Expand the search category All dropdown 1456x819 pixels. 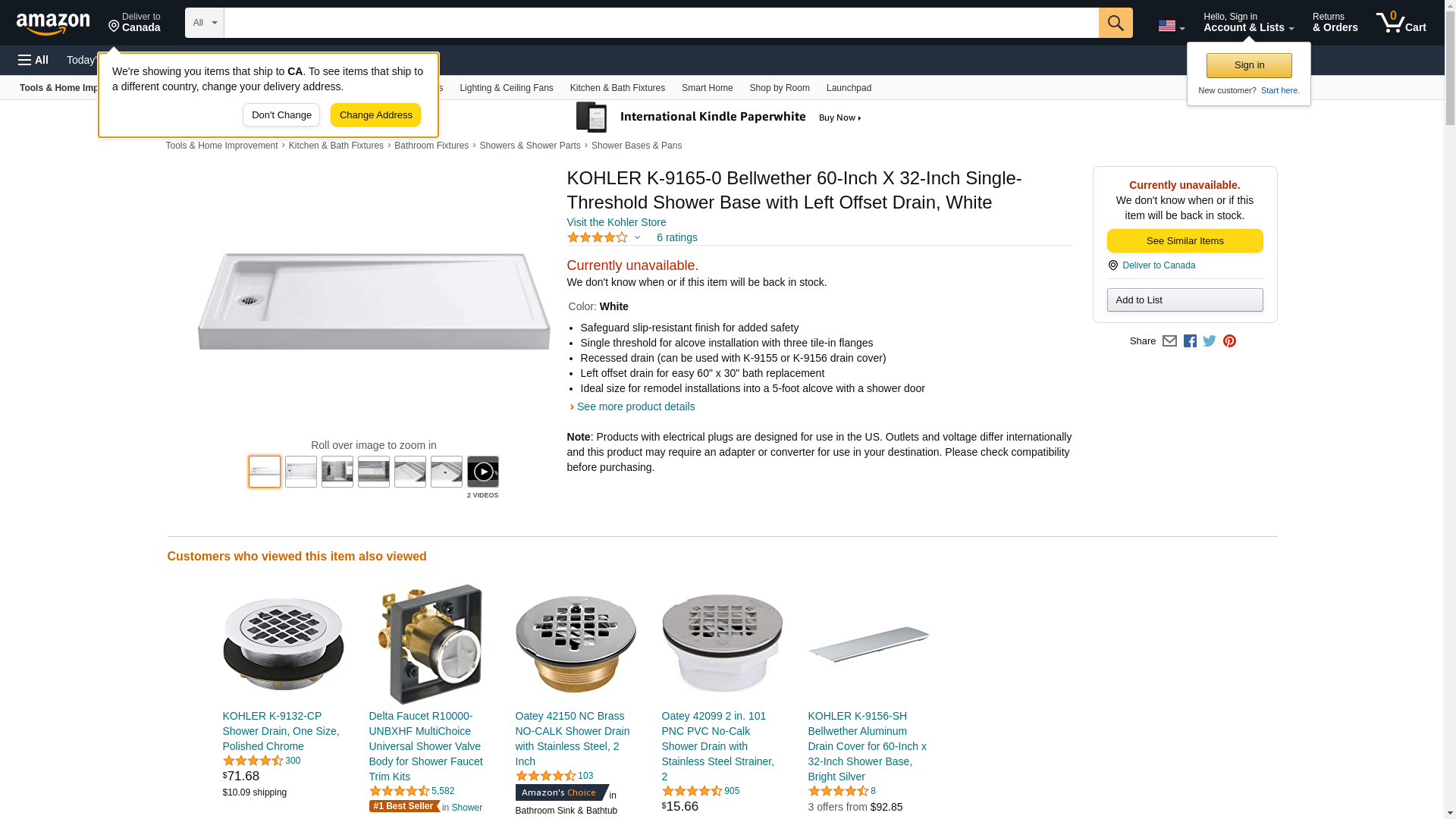coord(204,23)
